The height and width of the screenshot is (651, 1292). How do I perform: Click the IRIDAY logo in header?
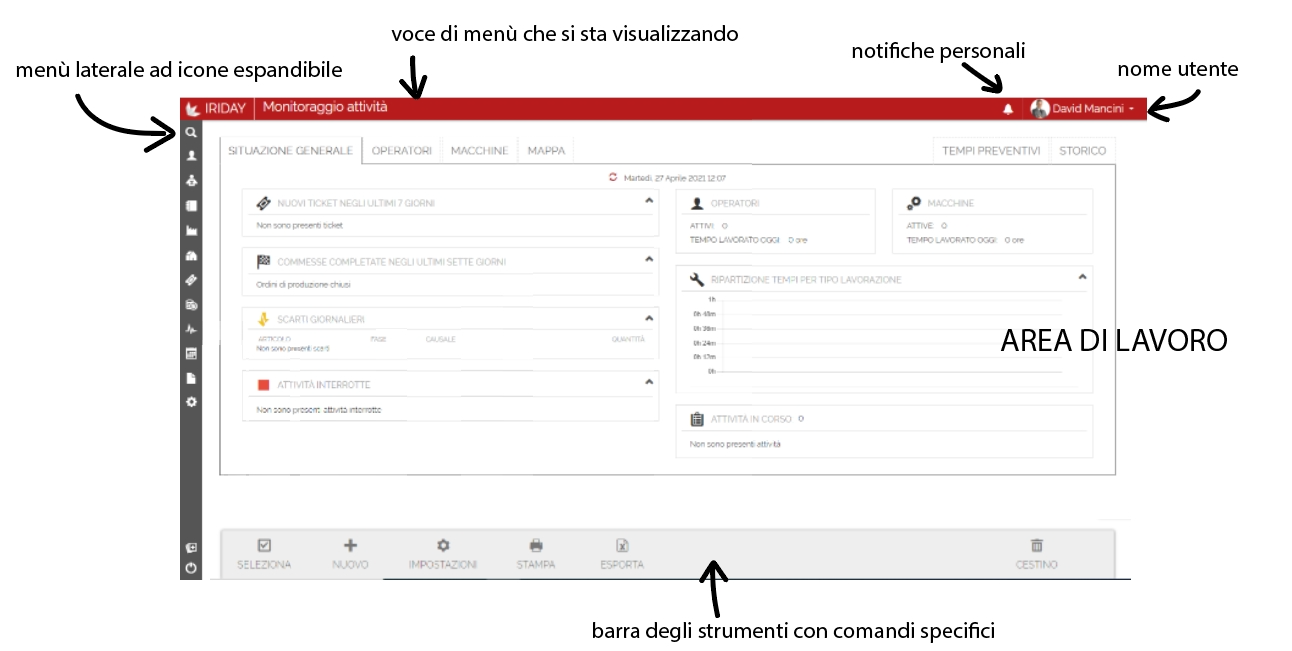pyautogui.click(x=217, y=109)
